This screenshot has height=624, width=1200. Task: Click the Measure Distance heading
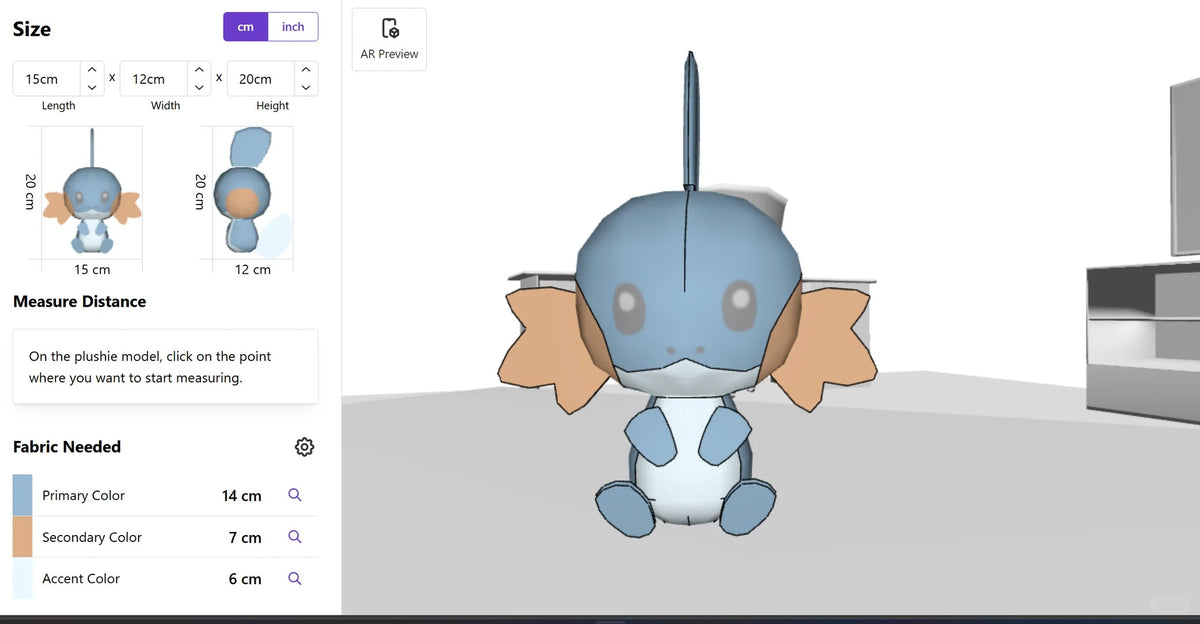point(79,301)
